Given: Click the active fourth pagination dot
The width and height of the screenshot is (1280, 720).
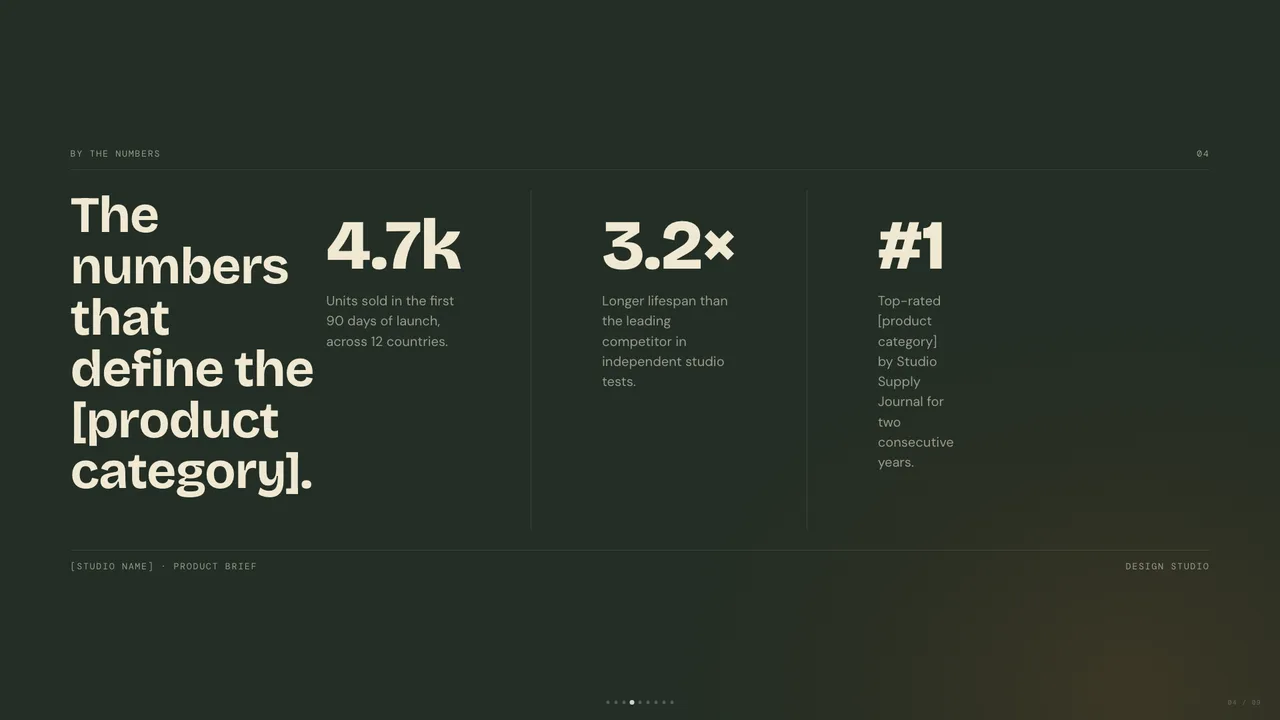Looking at the screenshot, I should 632,702.
